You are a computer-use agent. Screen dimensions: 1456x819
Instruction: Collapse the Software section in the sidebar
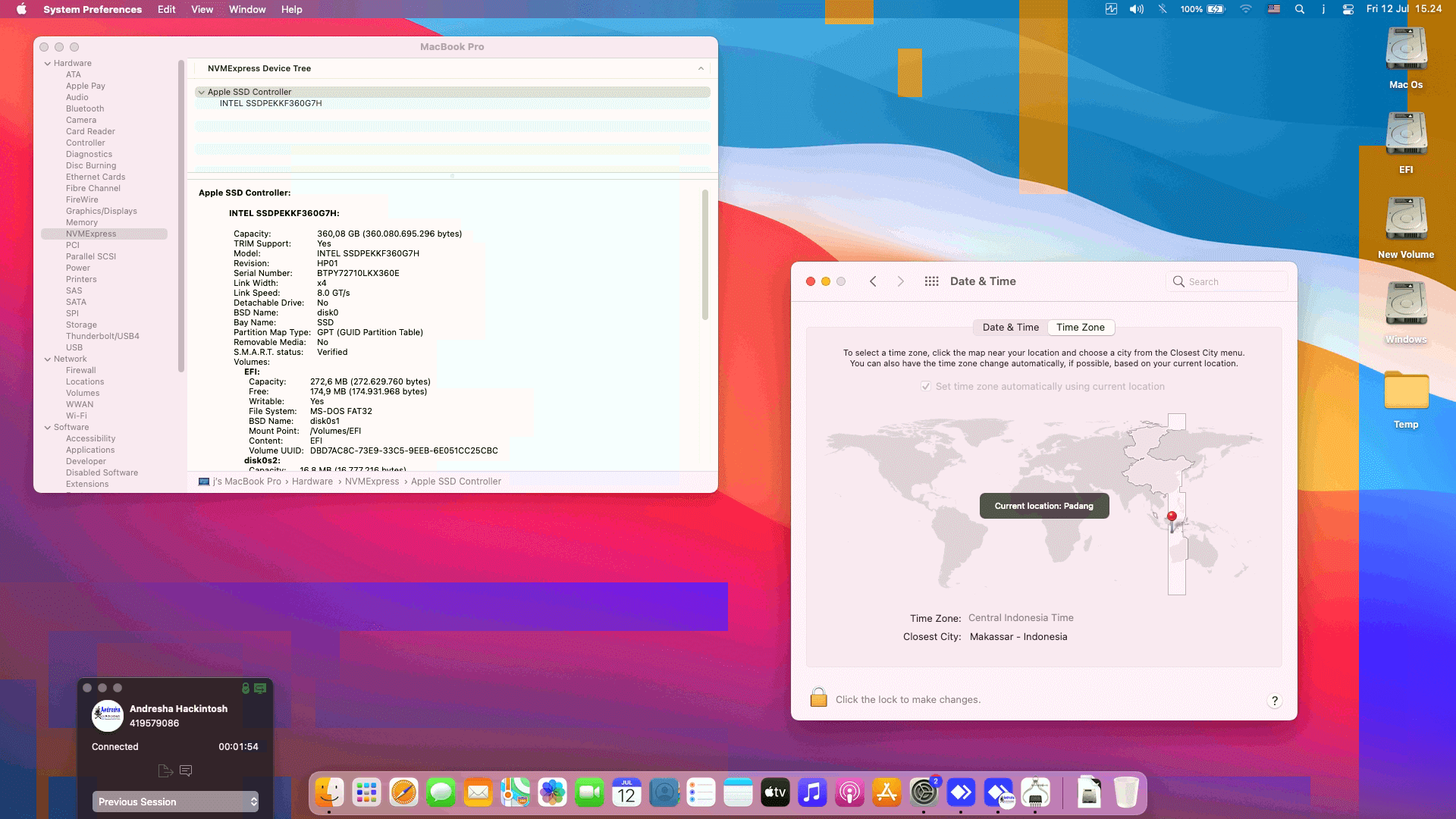pyautogui.click(x=48, y=428)
